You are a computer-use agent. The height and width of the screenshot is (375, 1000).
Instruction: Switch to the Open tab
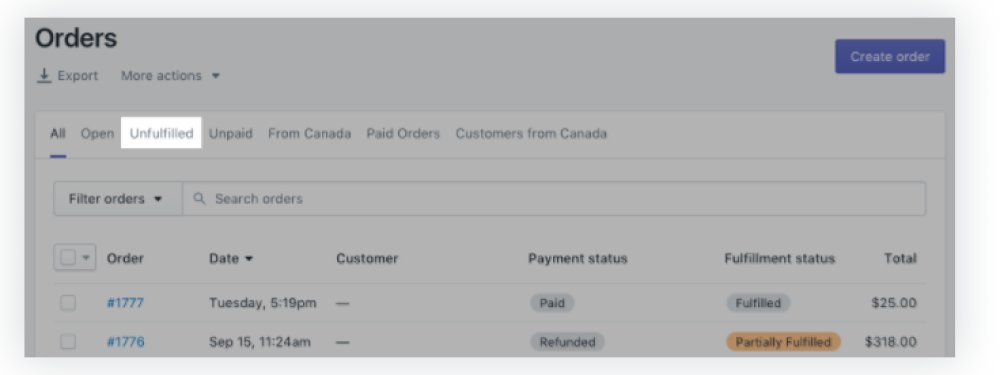[97, 134]
